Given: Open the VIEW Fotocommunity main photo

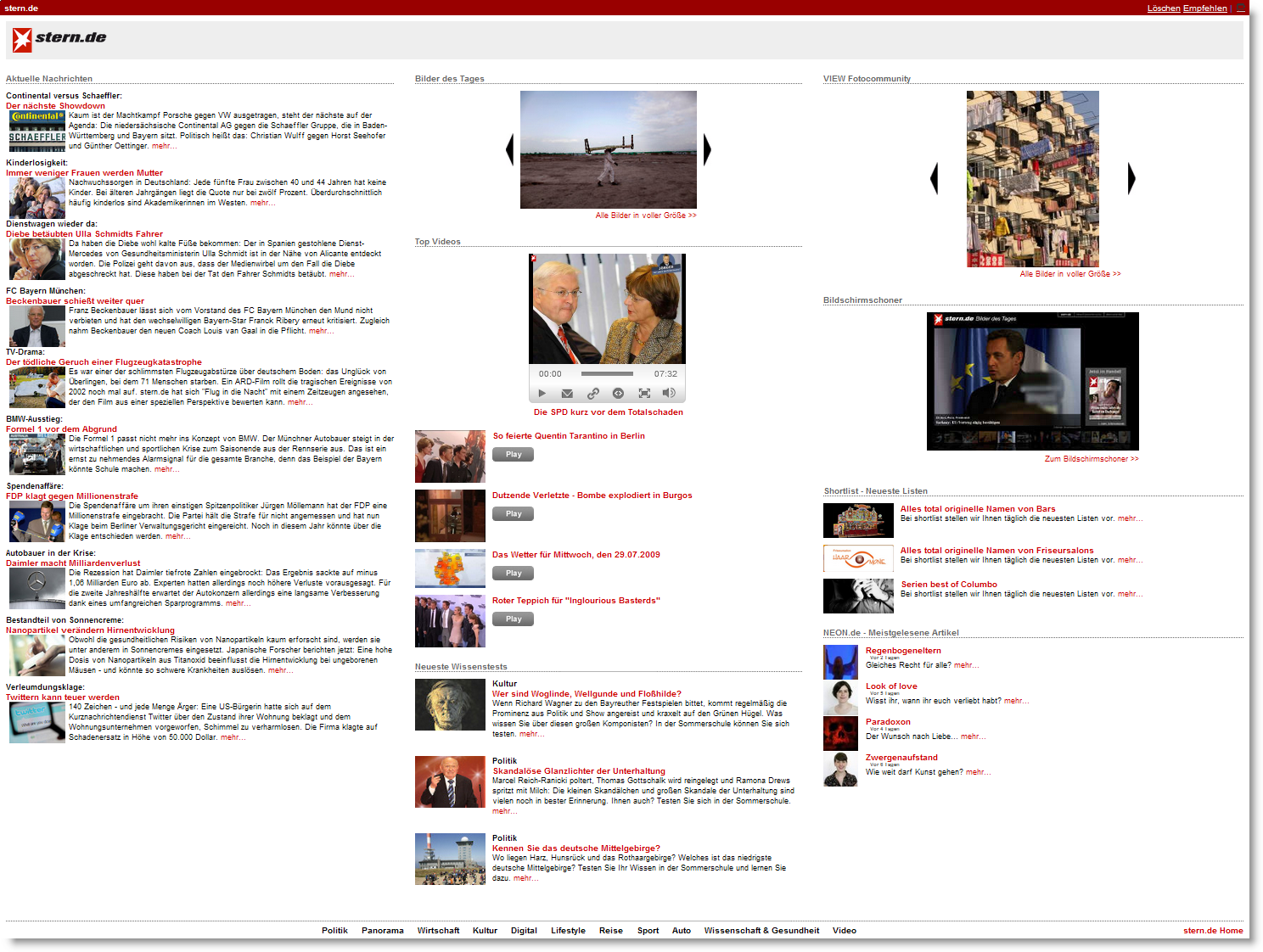Looking at the screenshot, I should 1033,179.
